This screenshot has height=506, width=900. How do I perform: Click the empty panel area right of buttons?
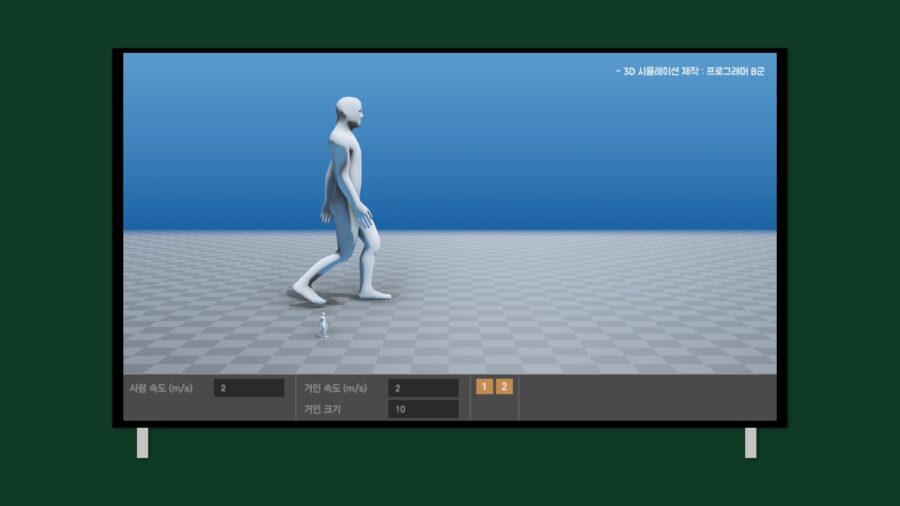pos(645,397)
